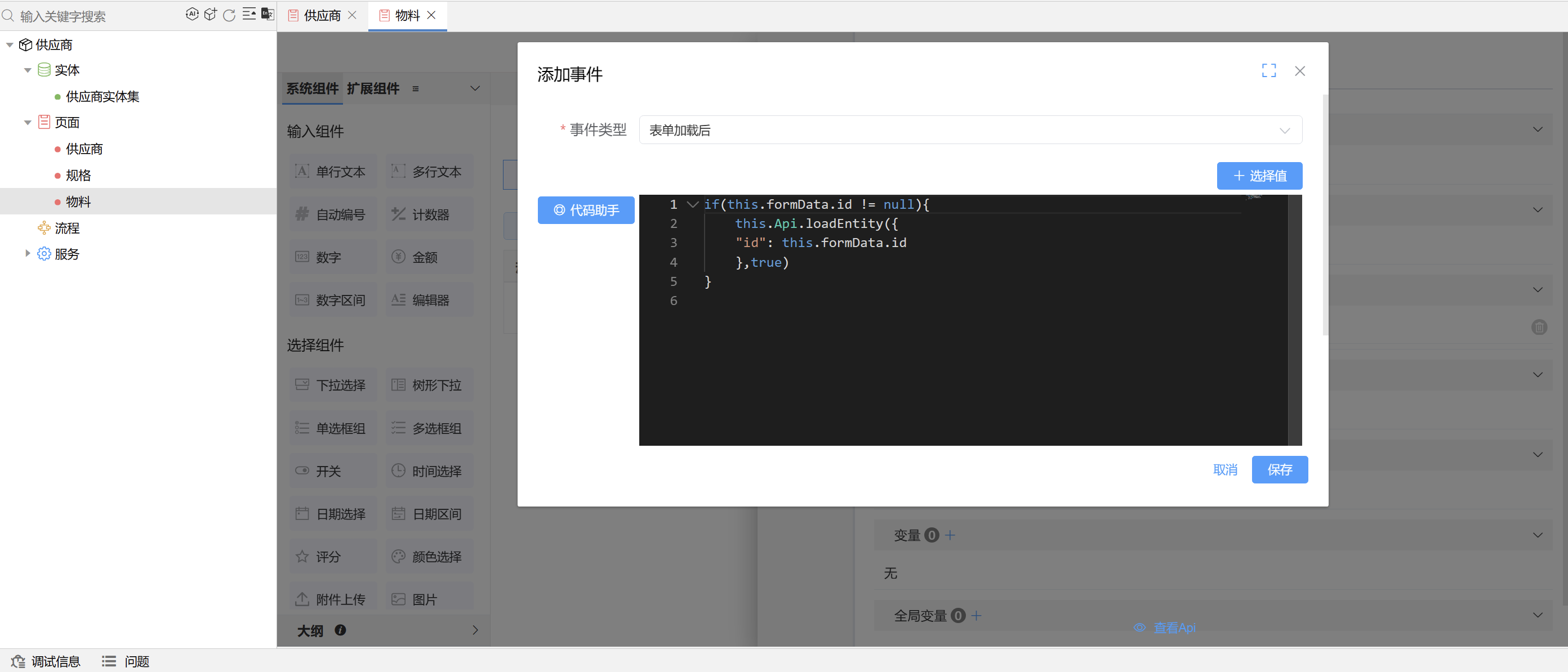This screenshot has width=1568, height=672.
Task: Save the event with the 保存 button
Action: tap(1280, 469)
